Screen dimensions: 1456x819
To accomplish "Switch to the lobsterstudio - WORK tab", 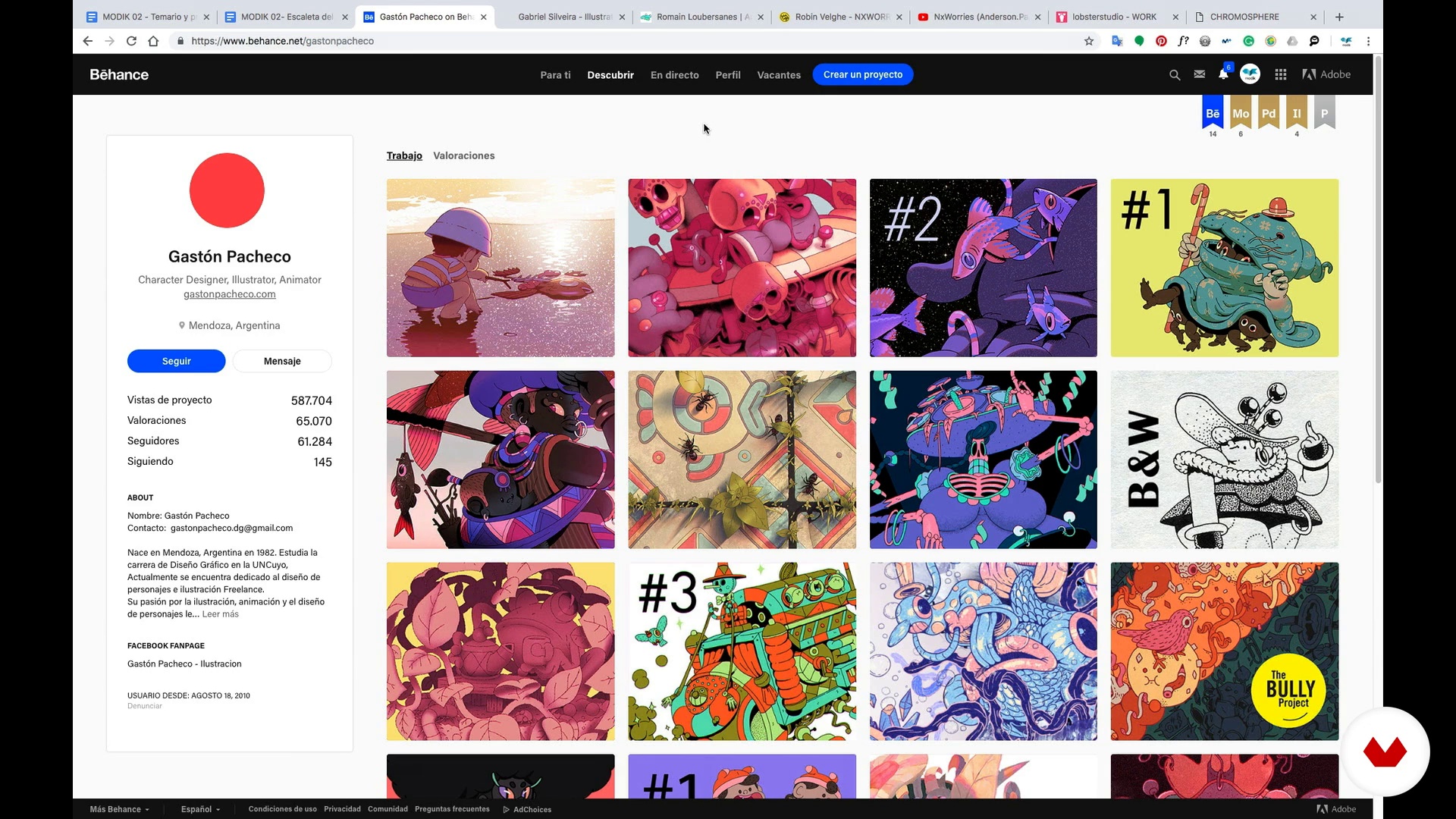I will [1117, 17].
